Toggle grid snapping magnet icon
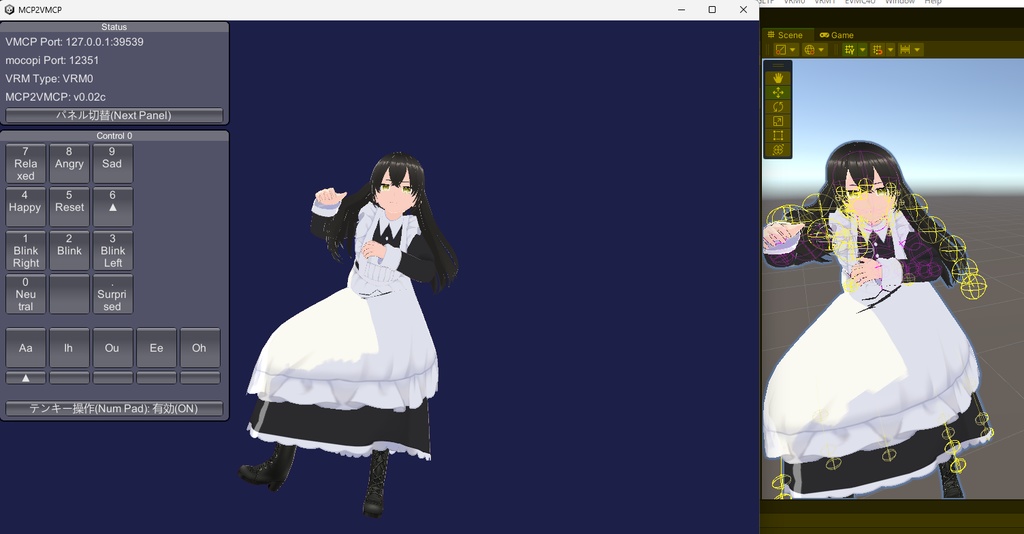The image size is (1024, 534). pyautogui.click(x=877, y=50)
